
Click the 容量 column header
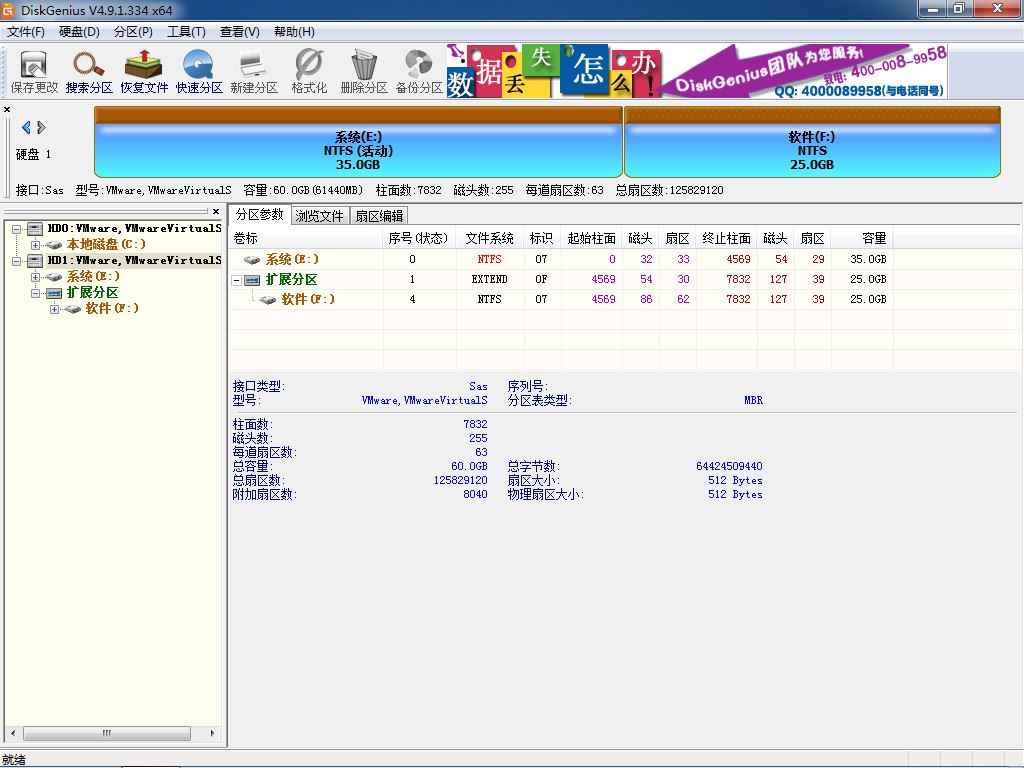(863, 238)
